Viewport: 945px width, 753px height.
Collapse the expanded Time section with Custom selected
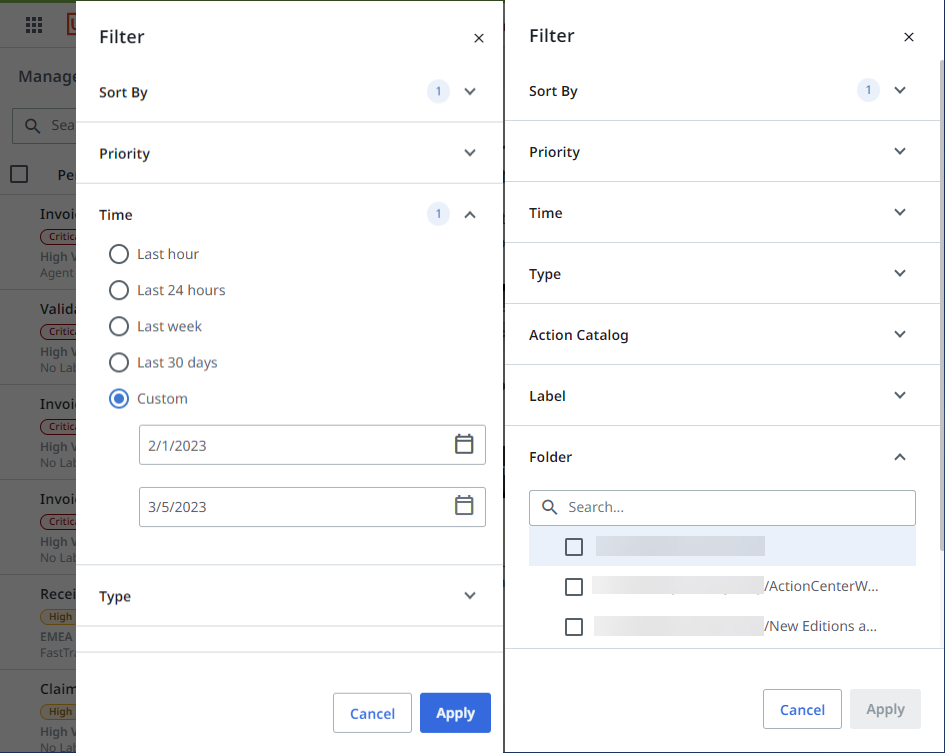point(470,214)
